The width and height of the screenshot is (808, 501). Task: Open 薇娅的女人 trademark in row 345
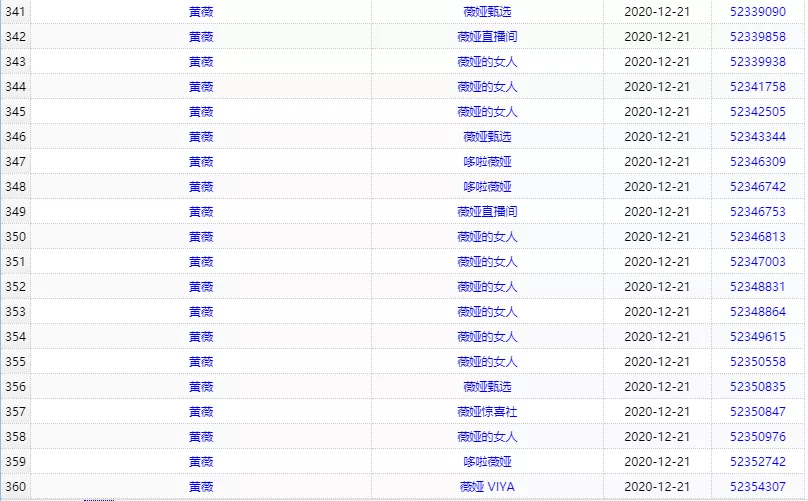[487, 112]
